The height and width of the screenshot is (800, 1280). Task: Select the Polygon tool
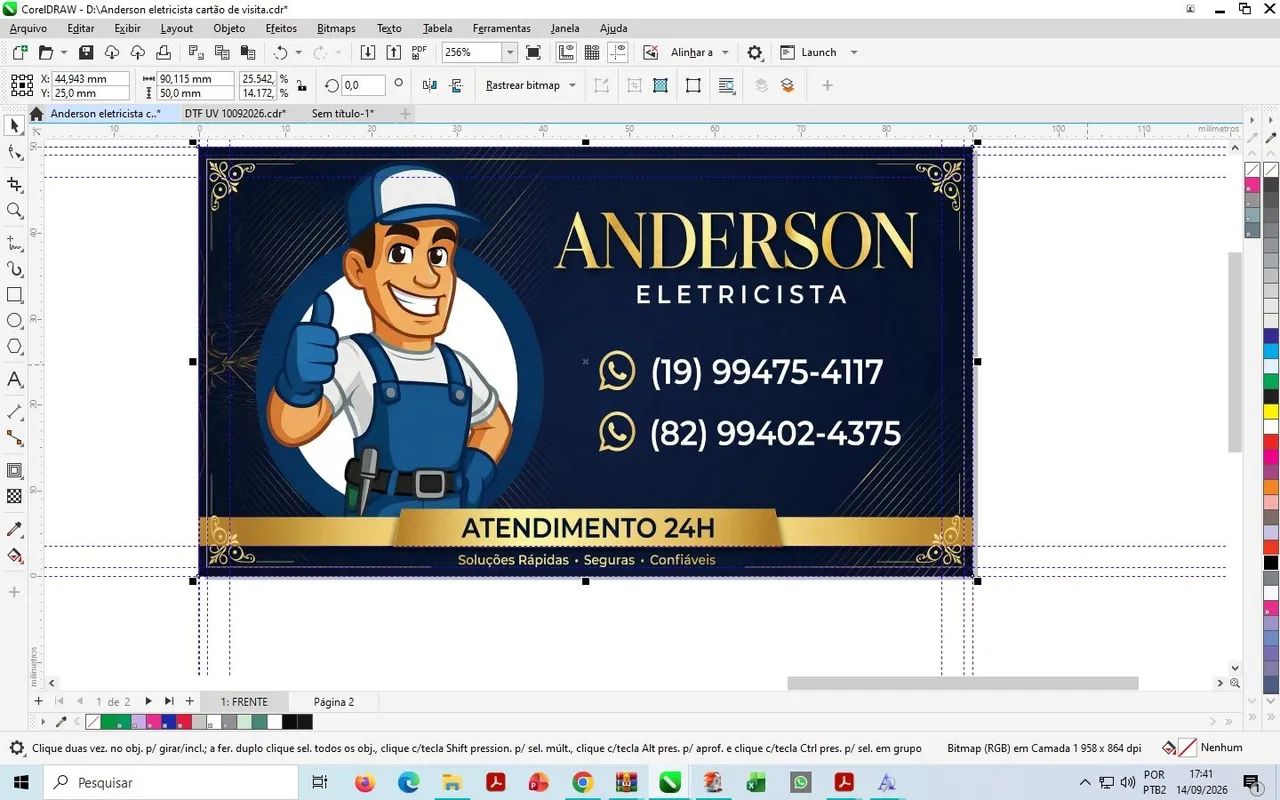tap(14, 347)
